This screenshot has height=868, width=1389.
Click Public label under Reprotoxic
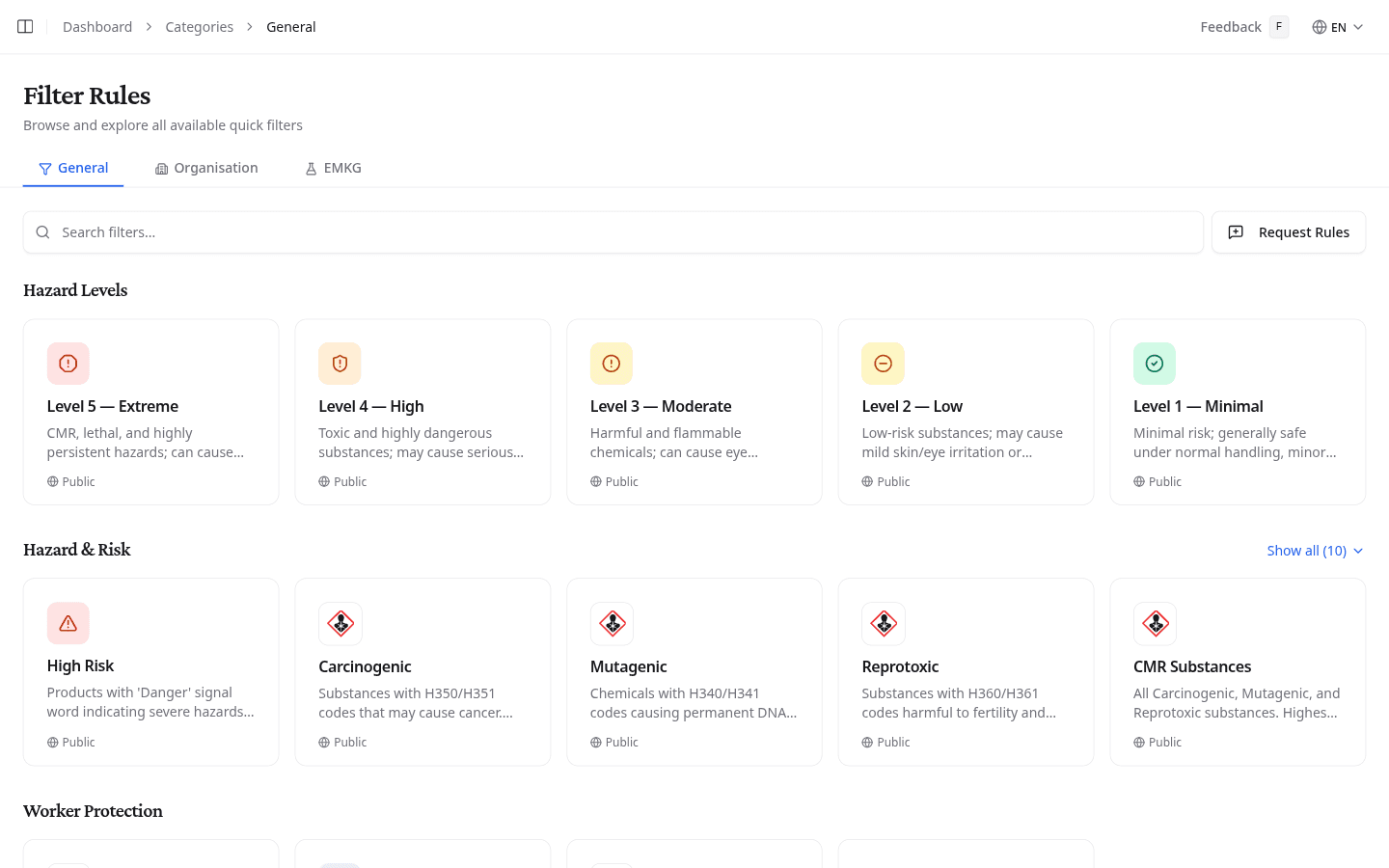coord(894,742)
